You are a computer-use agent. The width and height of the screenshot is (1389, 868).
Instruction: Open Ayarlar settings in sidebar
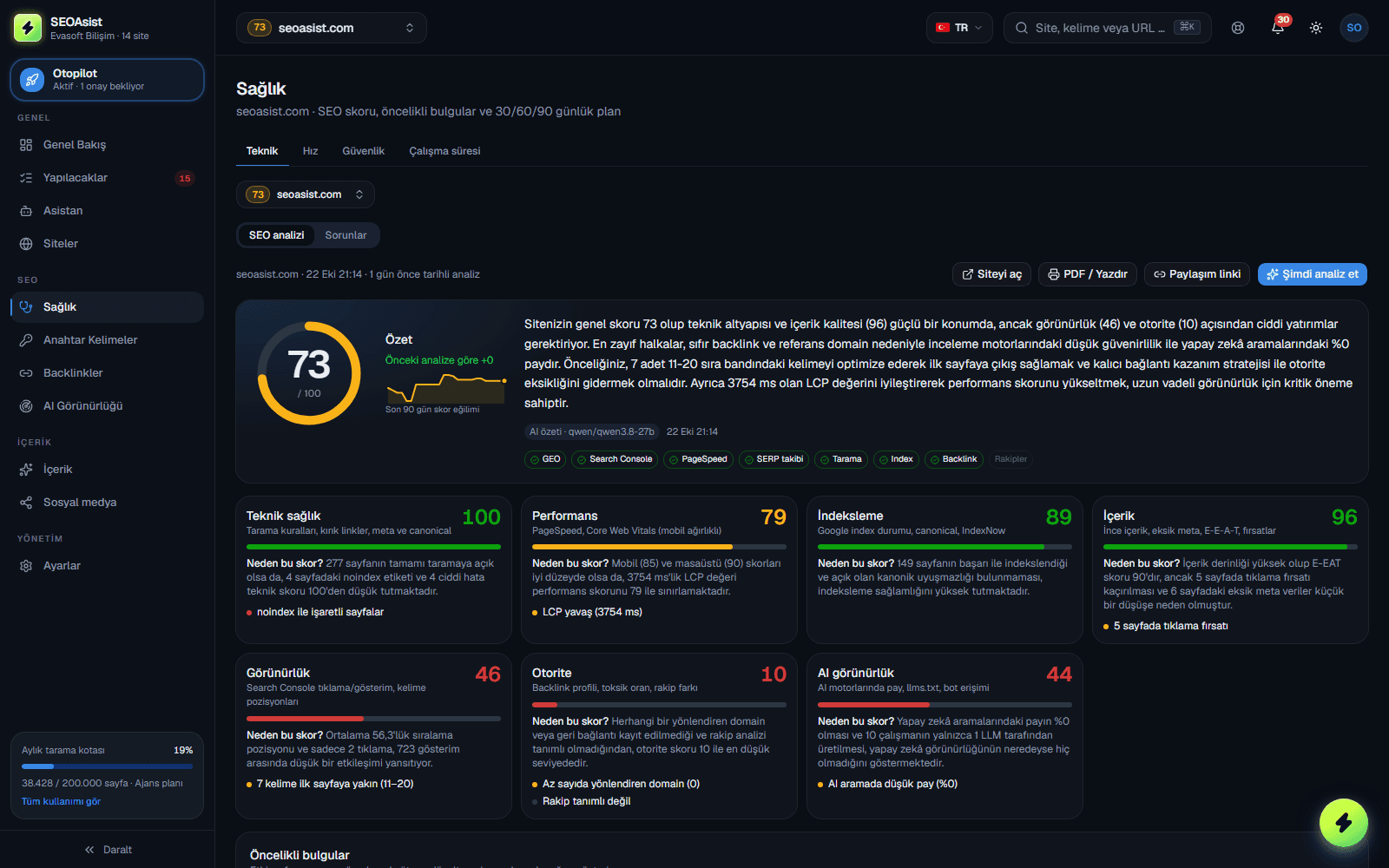(107, 566)
